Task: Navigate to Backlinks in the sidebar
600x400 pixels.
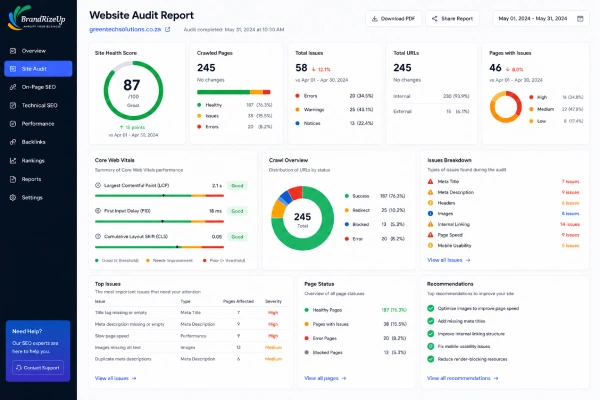Action: point(38,142)
